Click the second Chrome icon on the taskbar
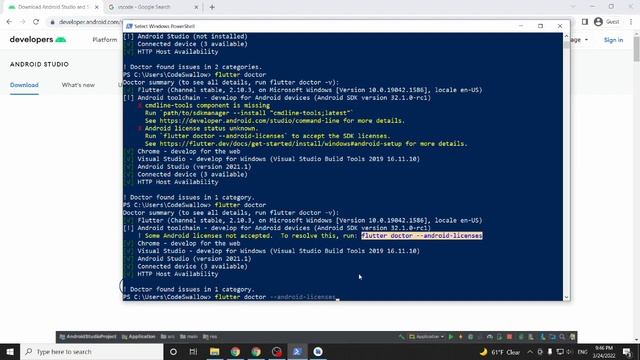The image size is (640, 360). pyautogui.click(x=256, y=351)
